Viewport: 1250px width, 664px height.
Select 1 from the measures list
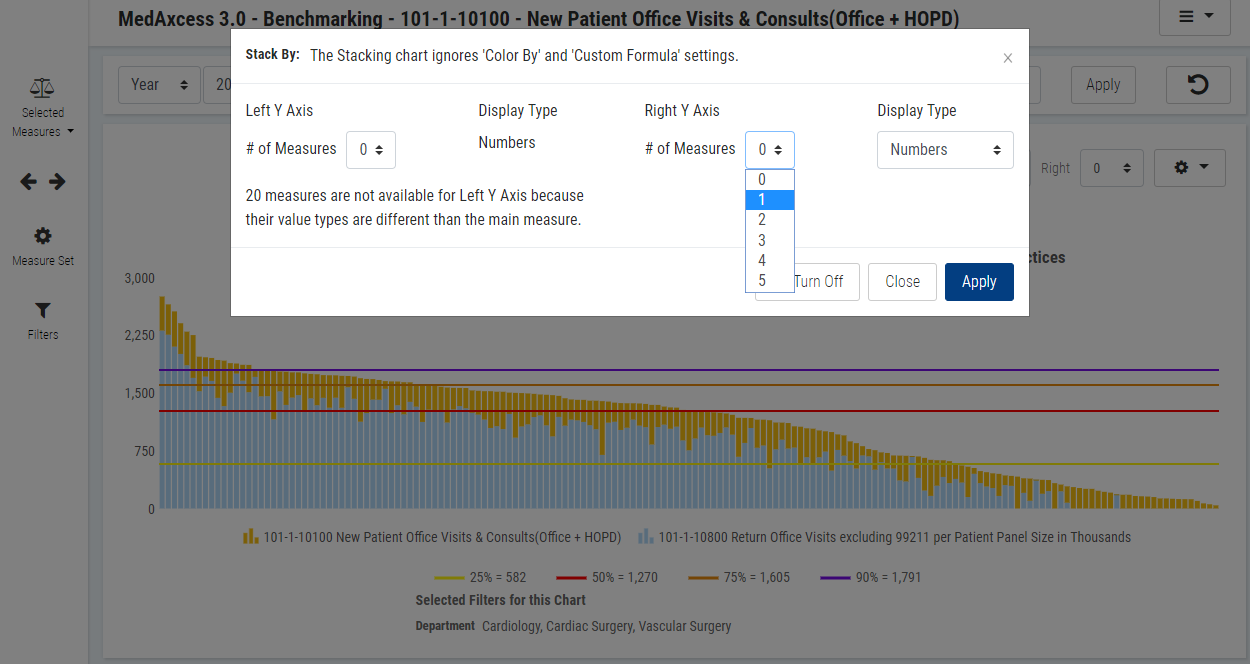click(769, 200)
